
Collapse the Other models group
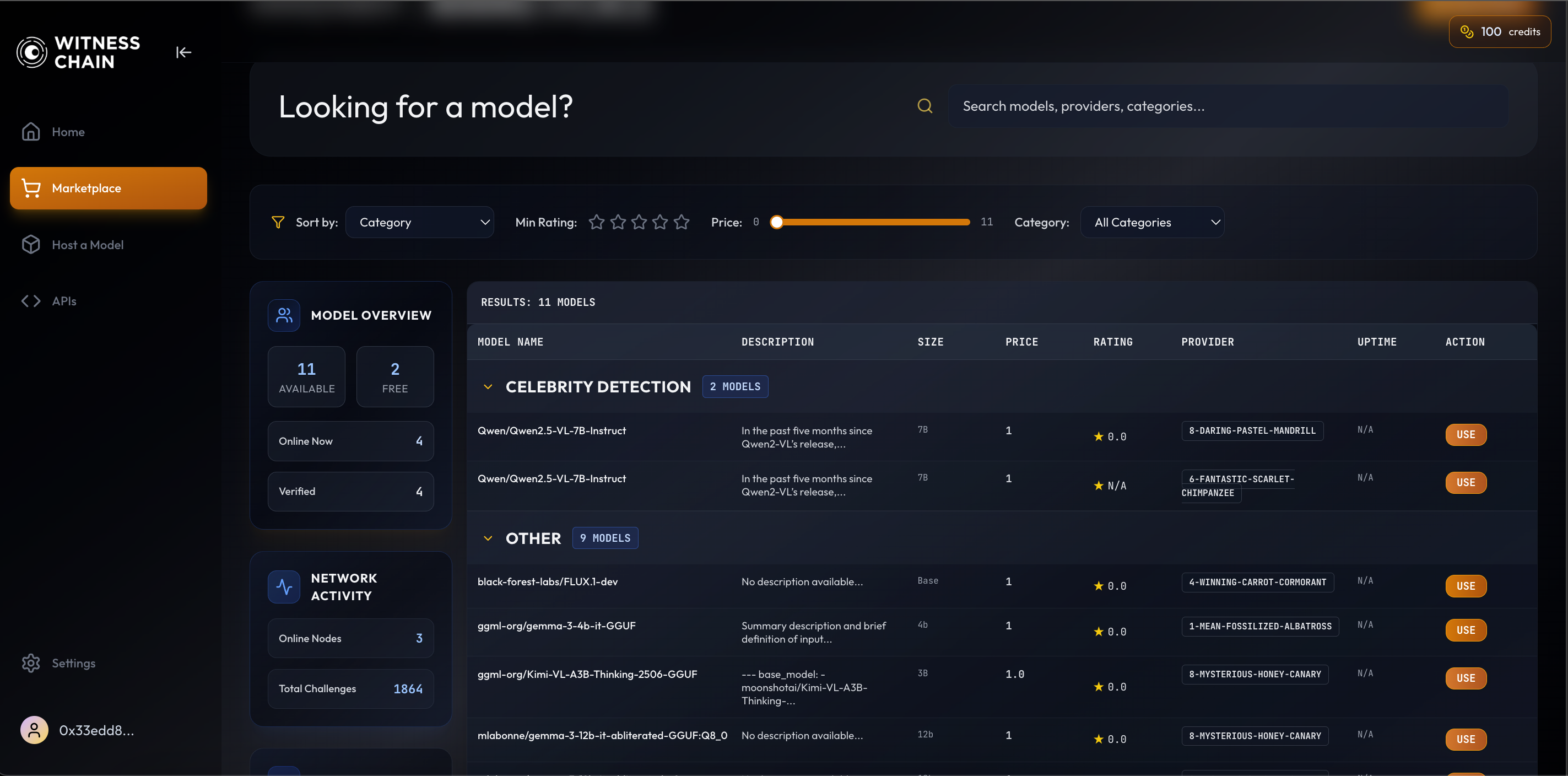tap(488, 538)
